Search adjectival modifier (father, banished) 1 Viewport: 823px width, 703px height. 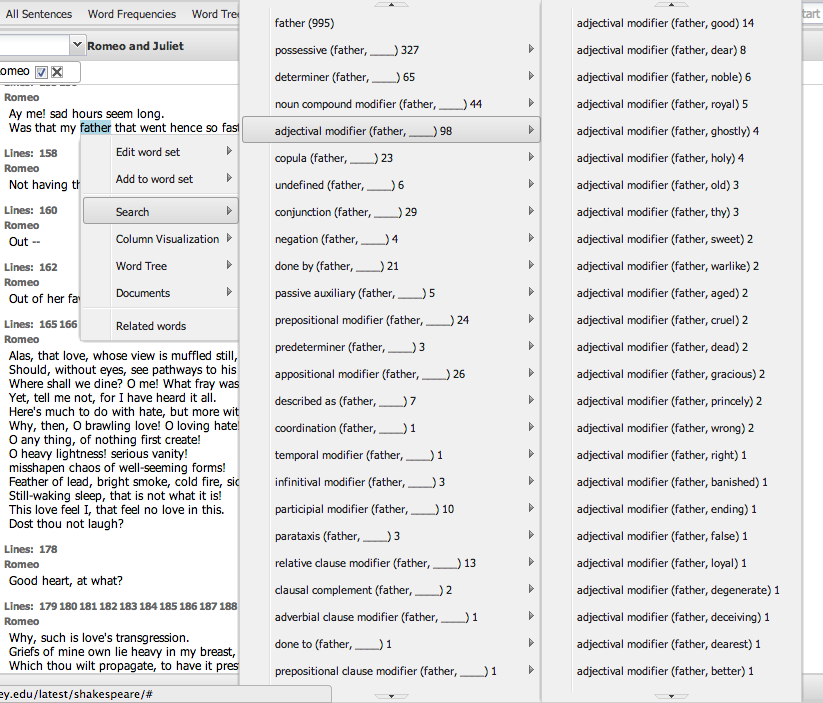(x=671, y=482)
